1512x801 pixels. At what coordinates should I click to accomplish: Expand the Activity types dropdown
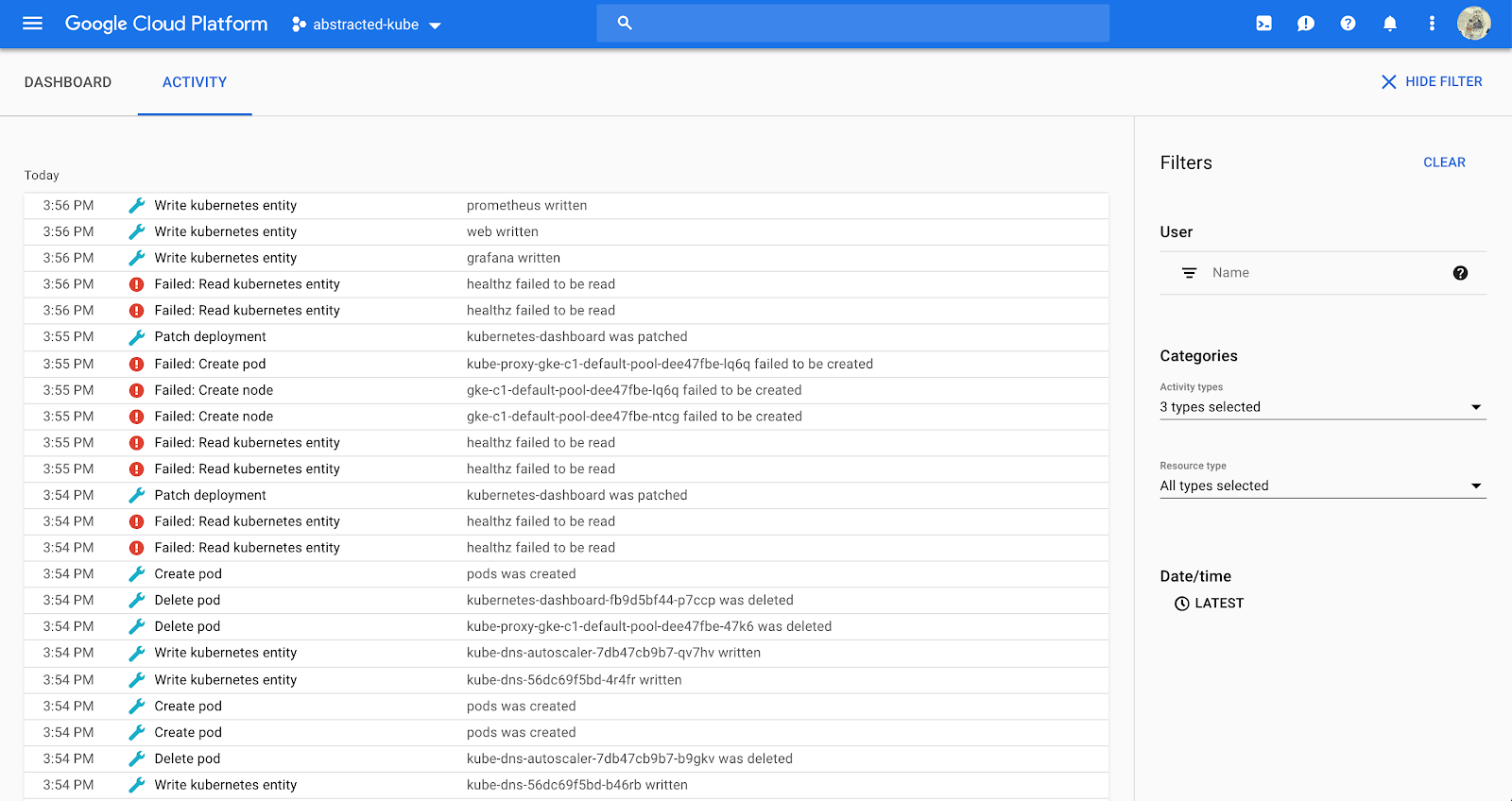click(1322, 407)
